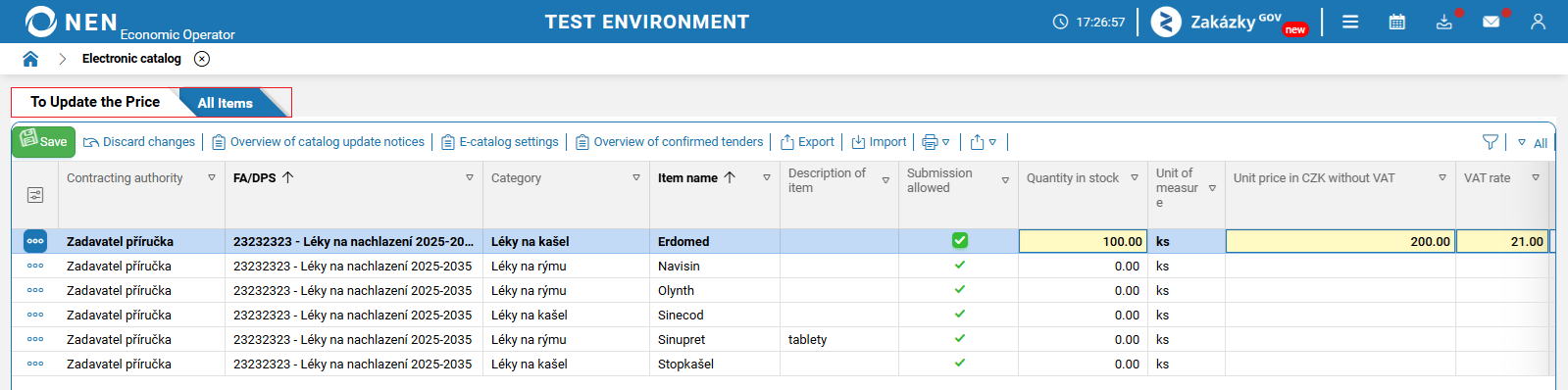Click the NEN logo
1568x390 pixels.
[x=71, y=22]
